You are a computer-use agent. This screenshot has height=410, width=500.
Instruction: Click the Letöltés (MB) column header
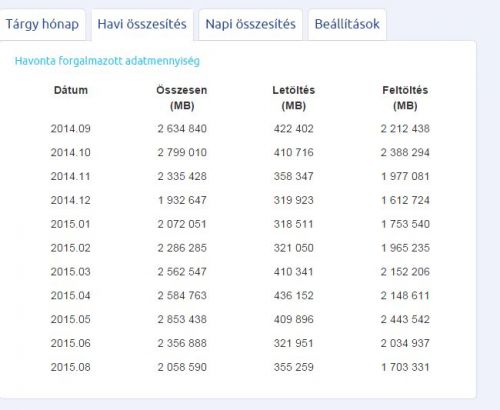tap(293, 98)
